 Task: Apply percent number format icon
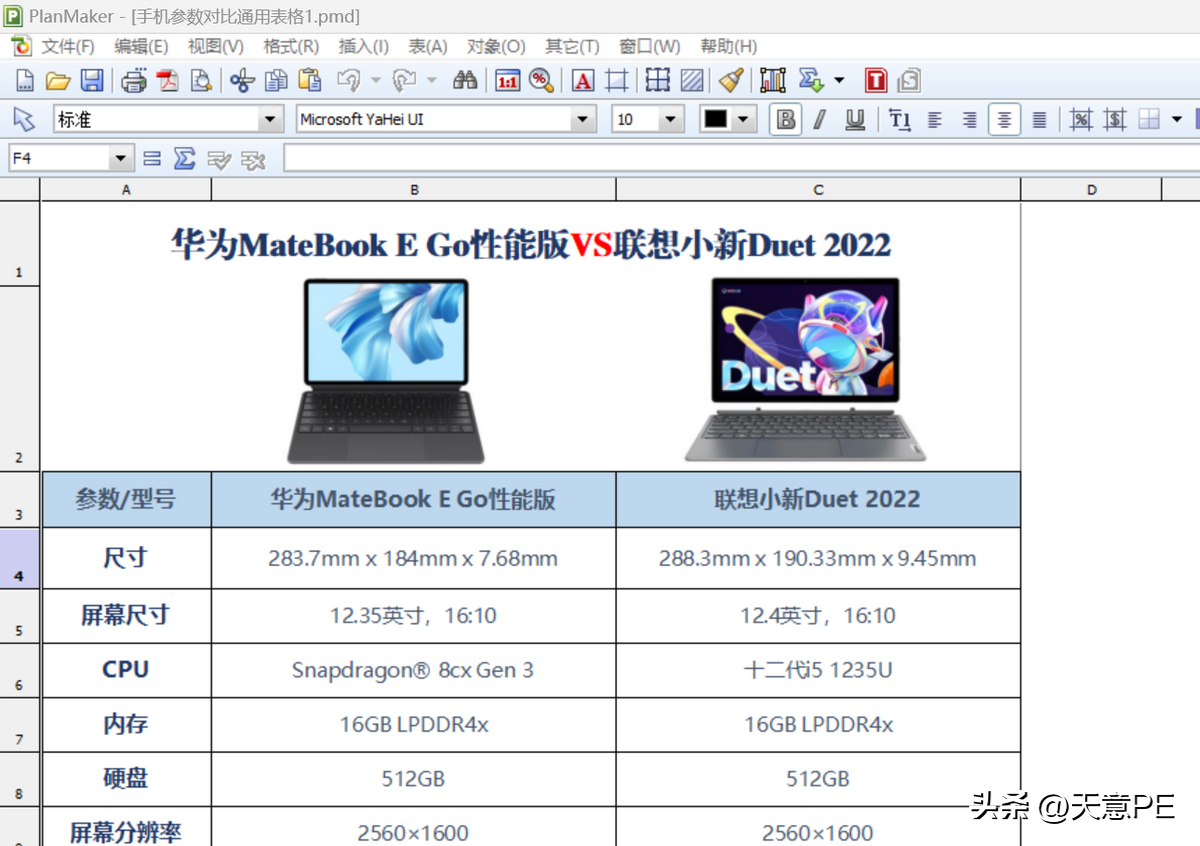pyautogui.click(x=1081, y=120)
